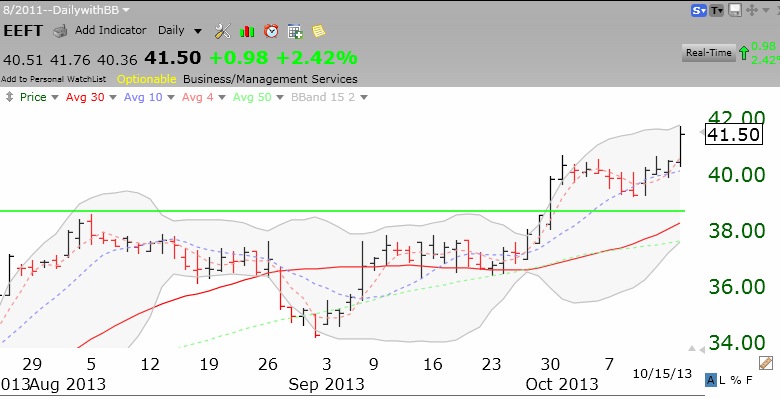Viewport: 780px width, 399px height.
Task: Click the Business/Management Services industry label
Action: (x=270, y=79)
